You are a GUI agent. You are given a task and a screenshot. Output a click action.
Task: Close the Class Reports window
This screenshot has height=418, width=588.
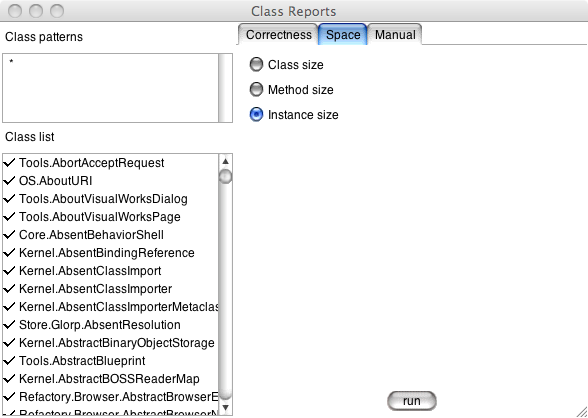tap(15, 10)
